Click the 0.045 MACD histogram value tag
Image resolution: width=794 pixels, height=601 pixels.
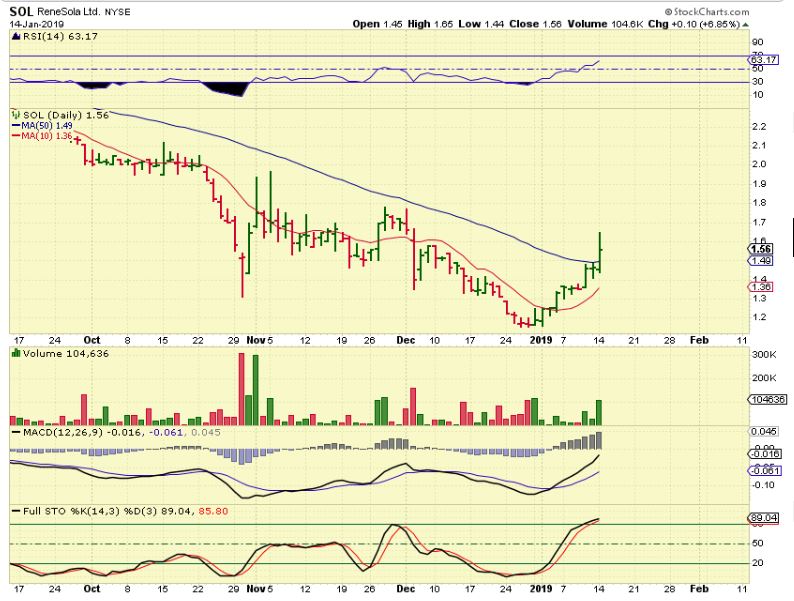[x=764, y=431]
